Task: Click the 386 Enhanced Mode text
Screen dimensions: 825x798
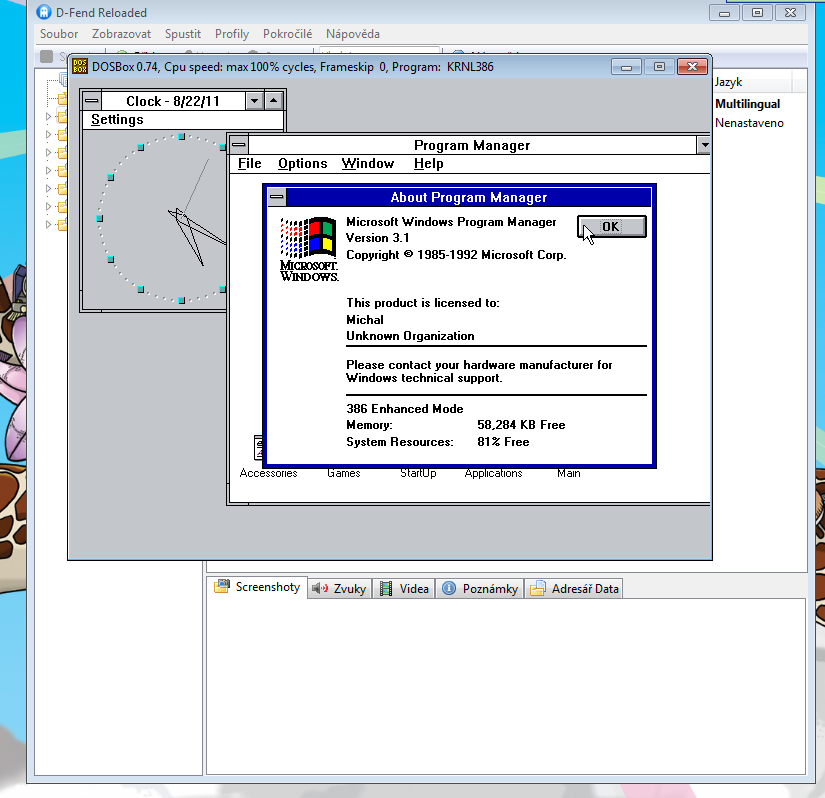Action: tap(405, 409)
